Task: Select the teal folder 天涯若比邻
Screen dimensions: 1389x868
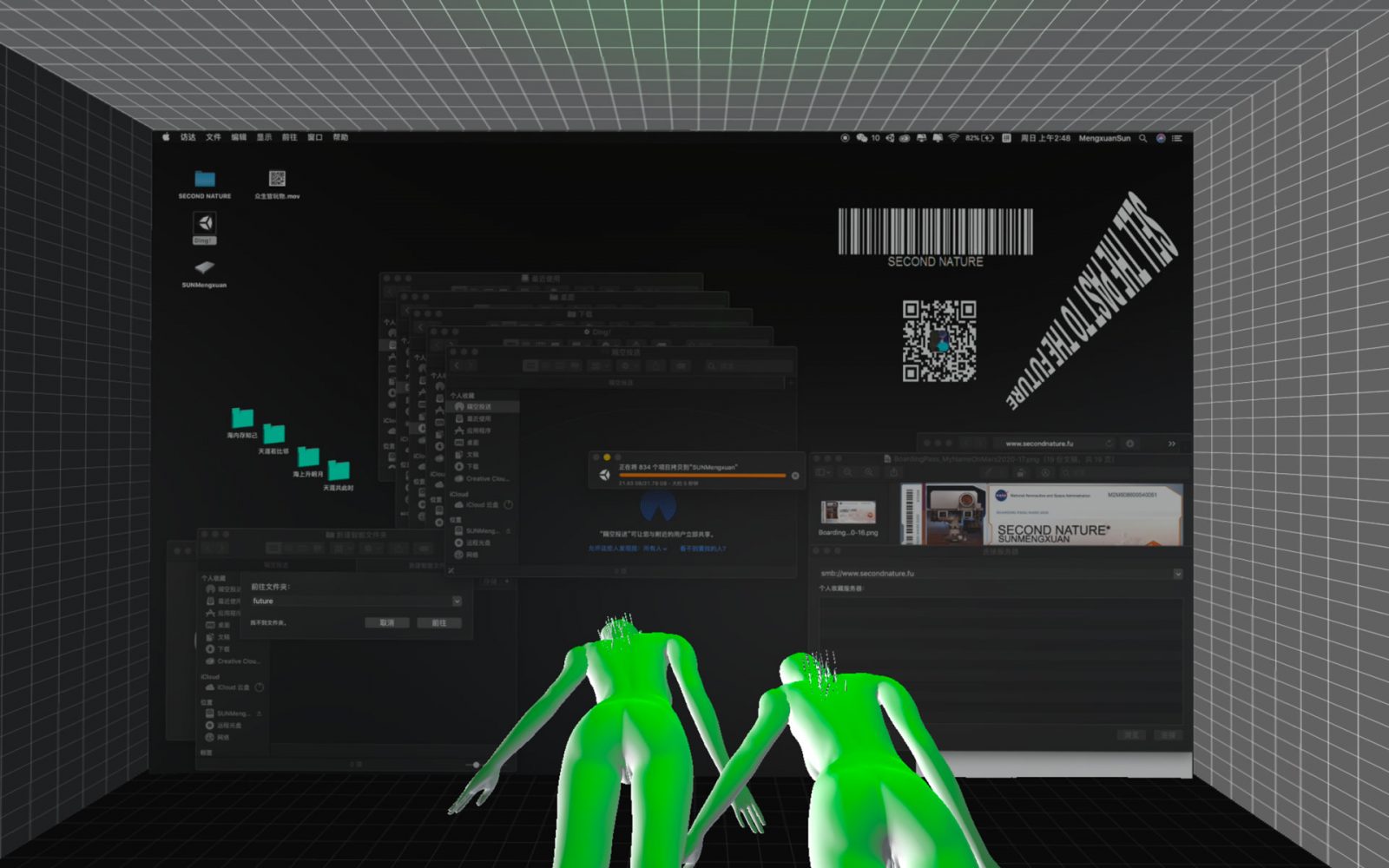Action: point(273,438)
